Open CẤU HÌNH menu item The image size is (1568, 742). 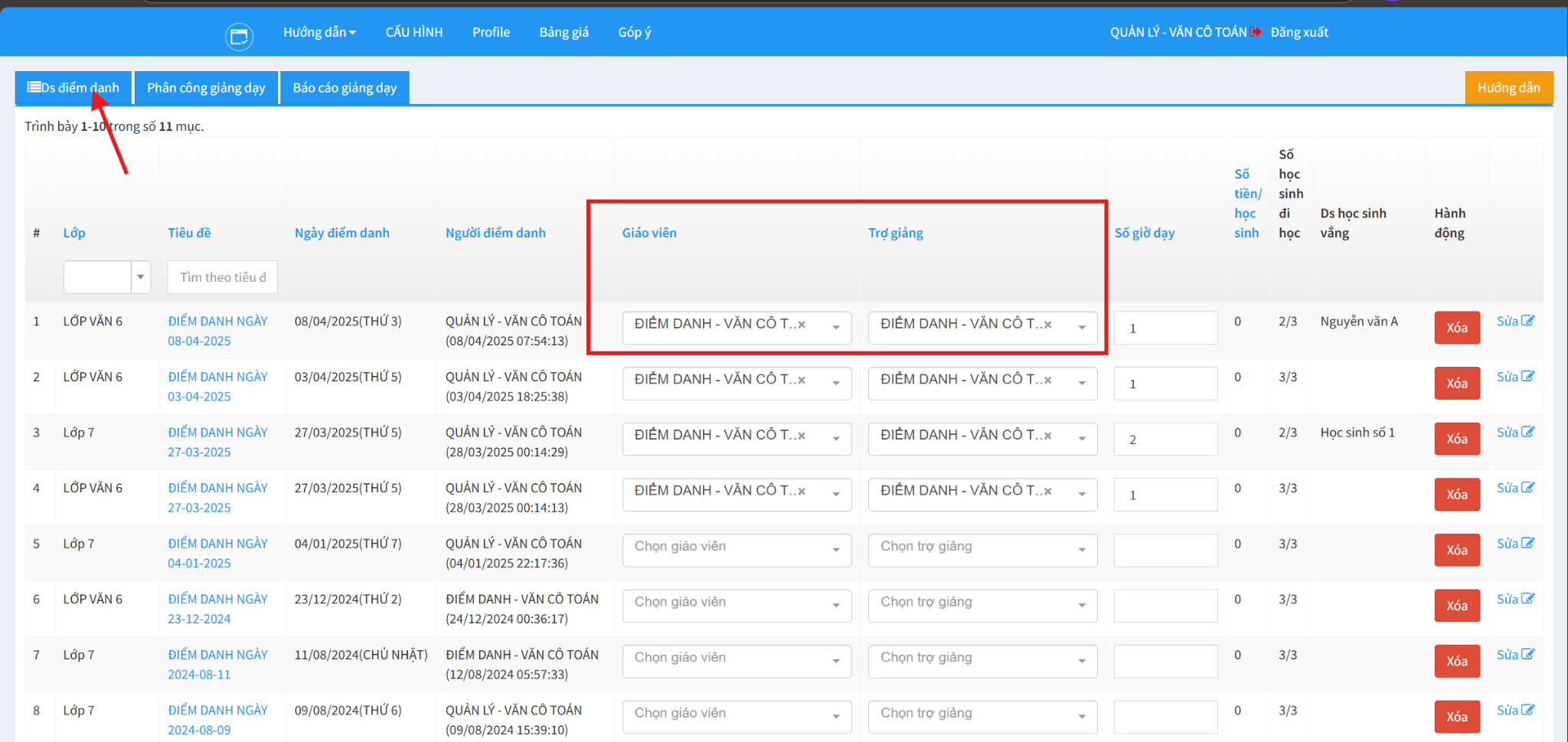point(413,32)
